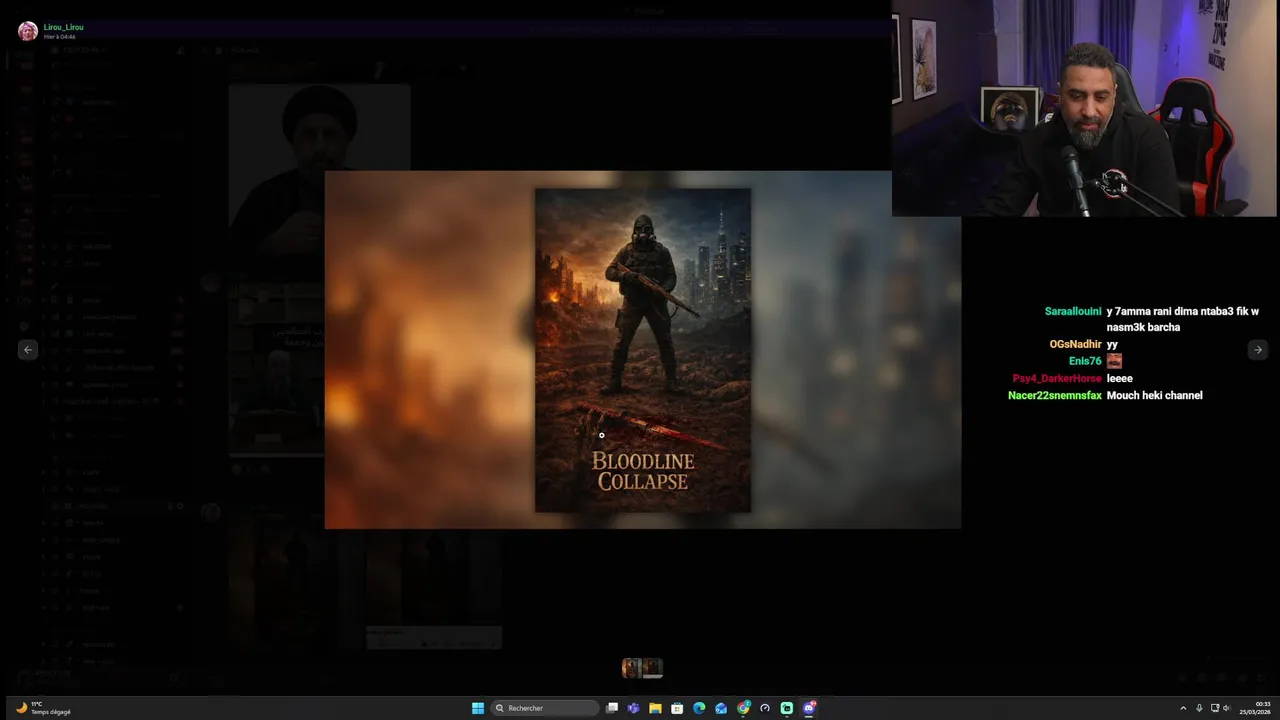Open the green streaming app in taskbar
This screenshot has width=1280, height=720.
[787, 708]
